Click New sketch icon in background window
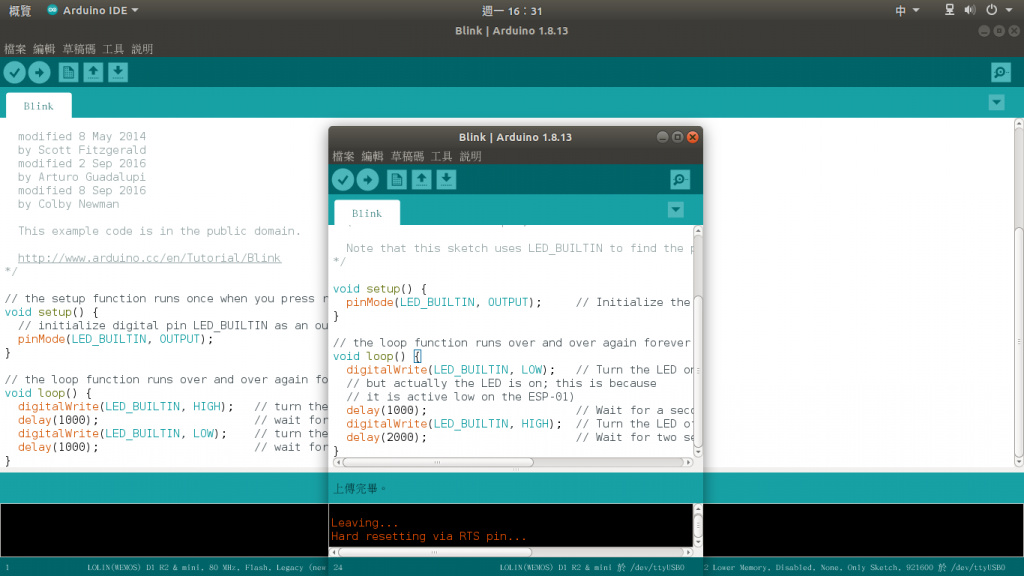 click(x=68, y=72)
